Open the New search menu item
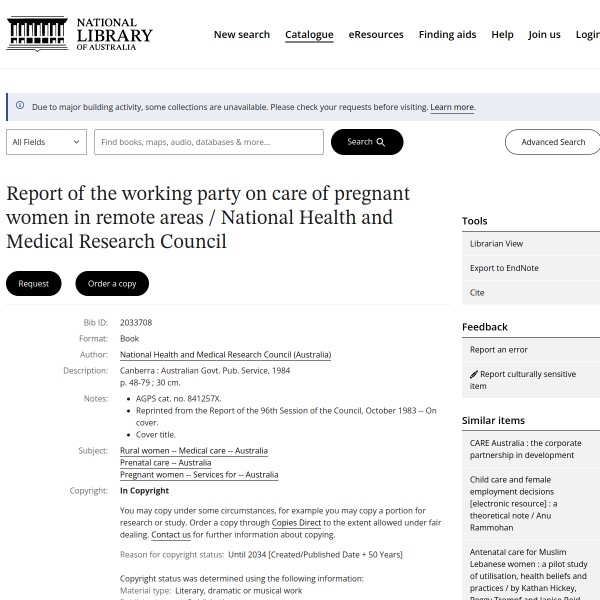 pyautogui.click(x=241, y=34)
